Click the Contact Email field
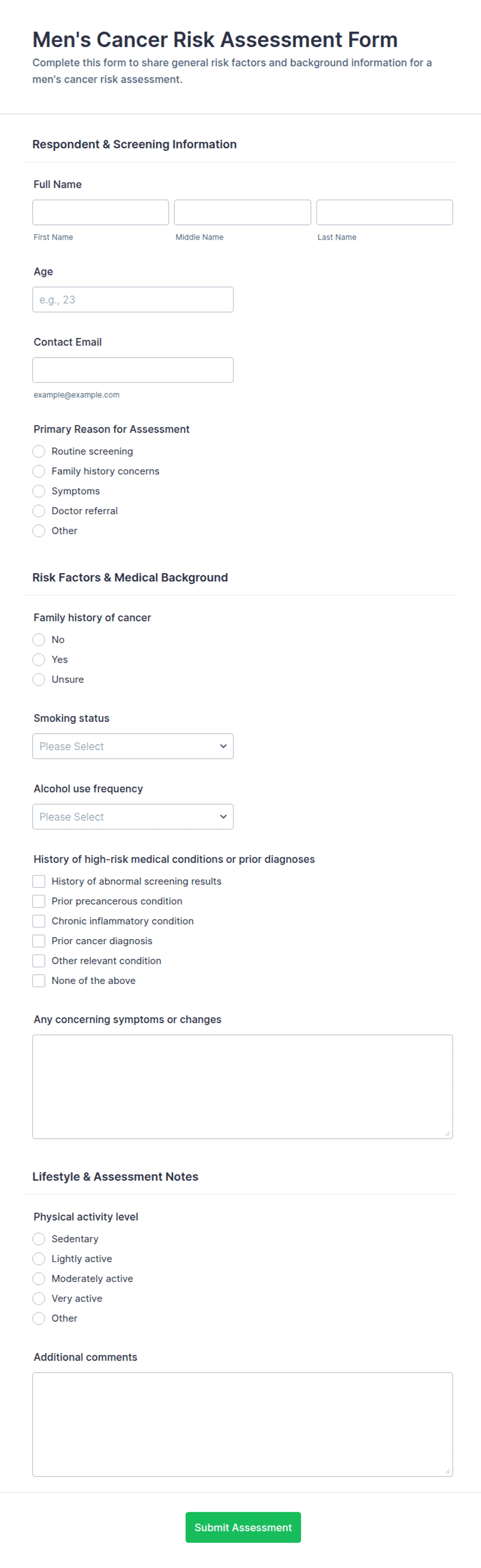Viewport: 481px width, 1568px height. click(x=133, y=370)
